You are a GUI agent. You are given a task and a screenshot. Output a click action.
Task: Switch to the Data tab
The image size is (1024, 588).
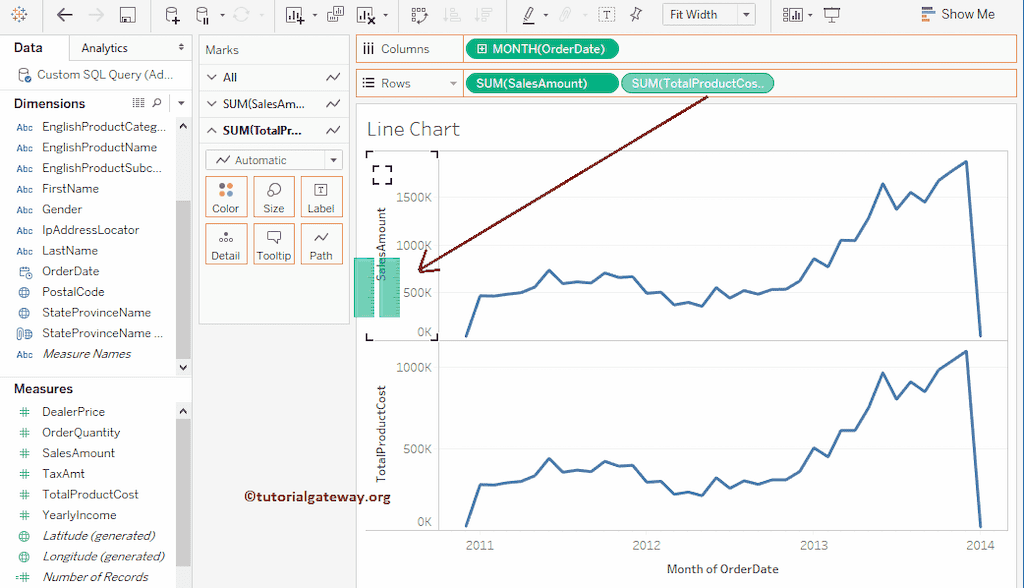point(28,48)
